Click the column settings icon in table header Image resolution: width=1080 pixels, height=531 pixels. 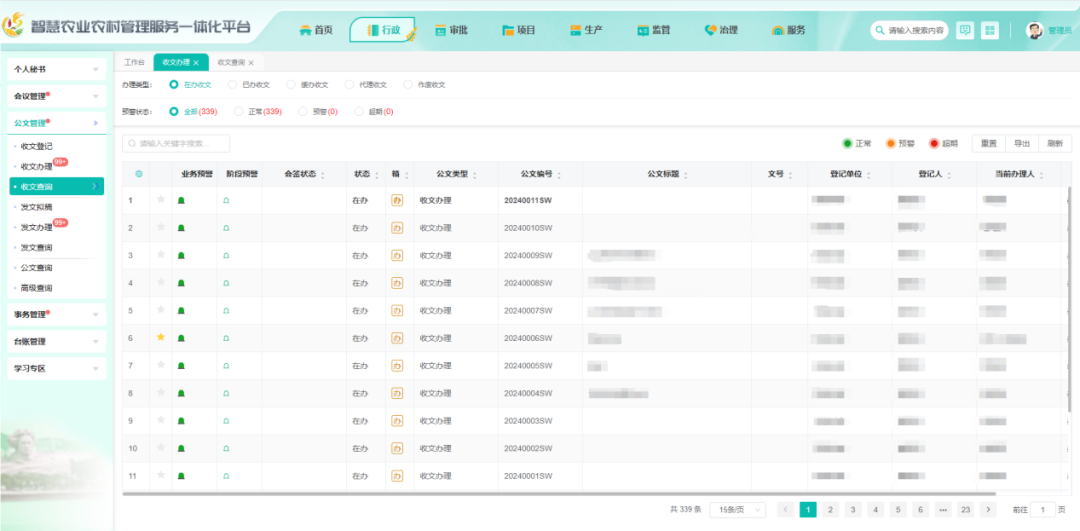[x=138, y=174]
